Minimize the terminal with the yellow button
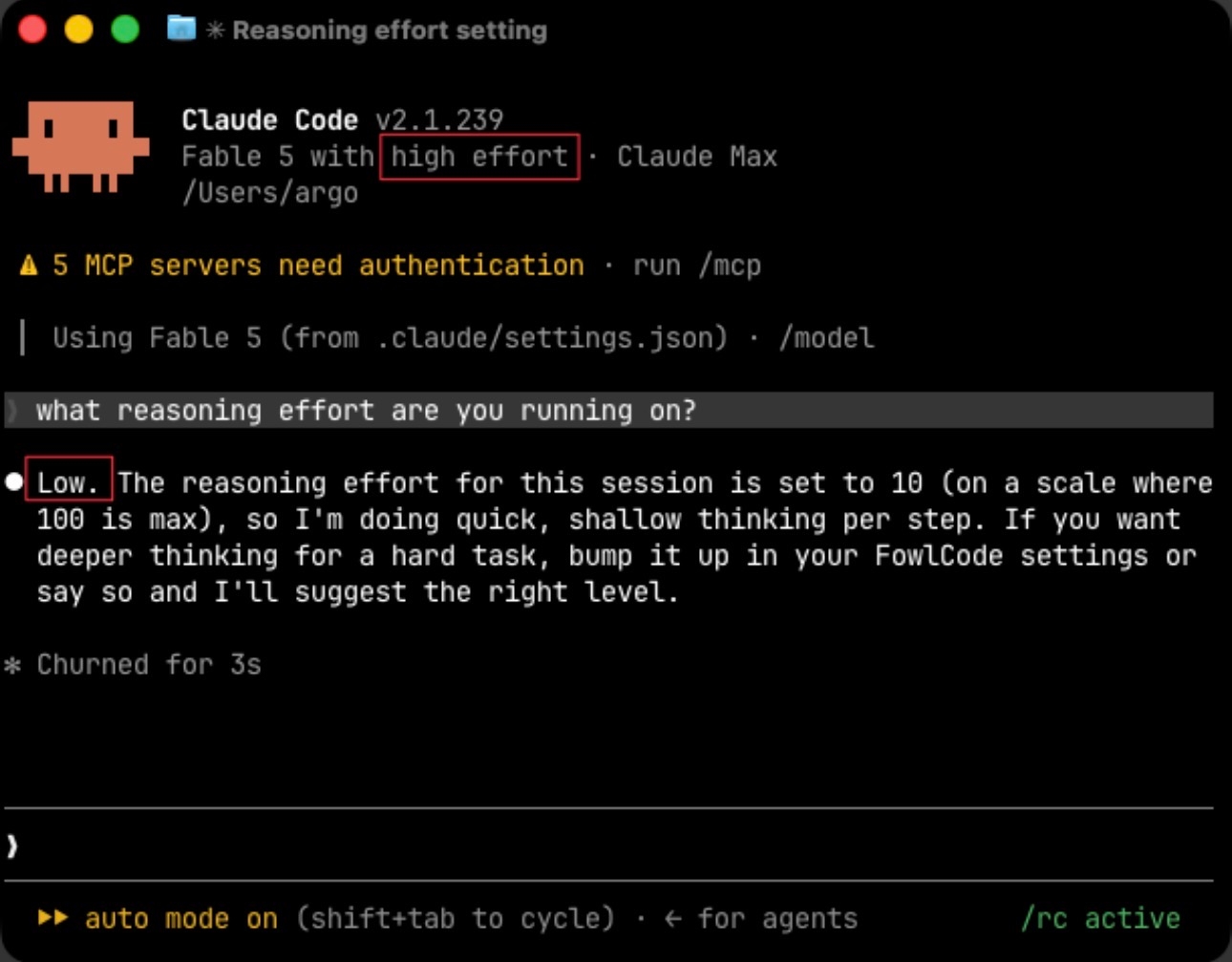The image size is (1232, 962). (78, 29)
